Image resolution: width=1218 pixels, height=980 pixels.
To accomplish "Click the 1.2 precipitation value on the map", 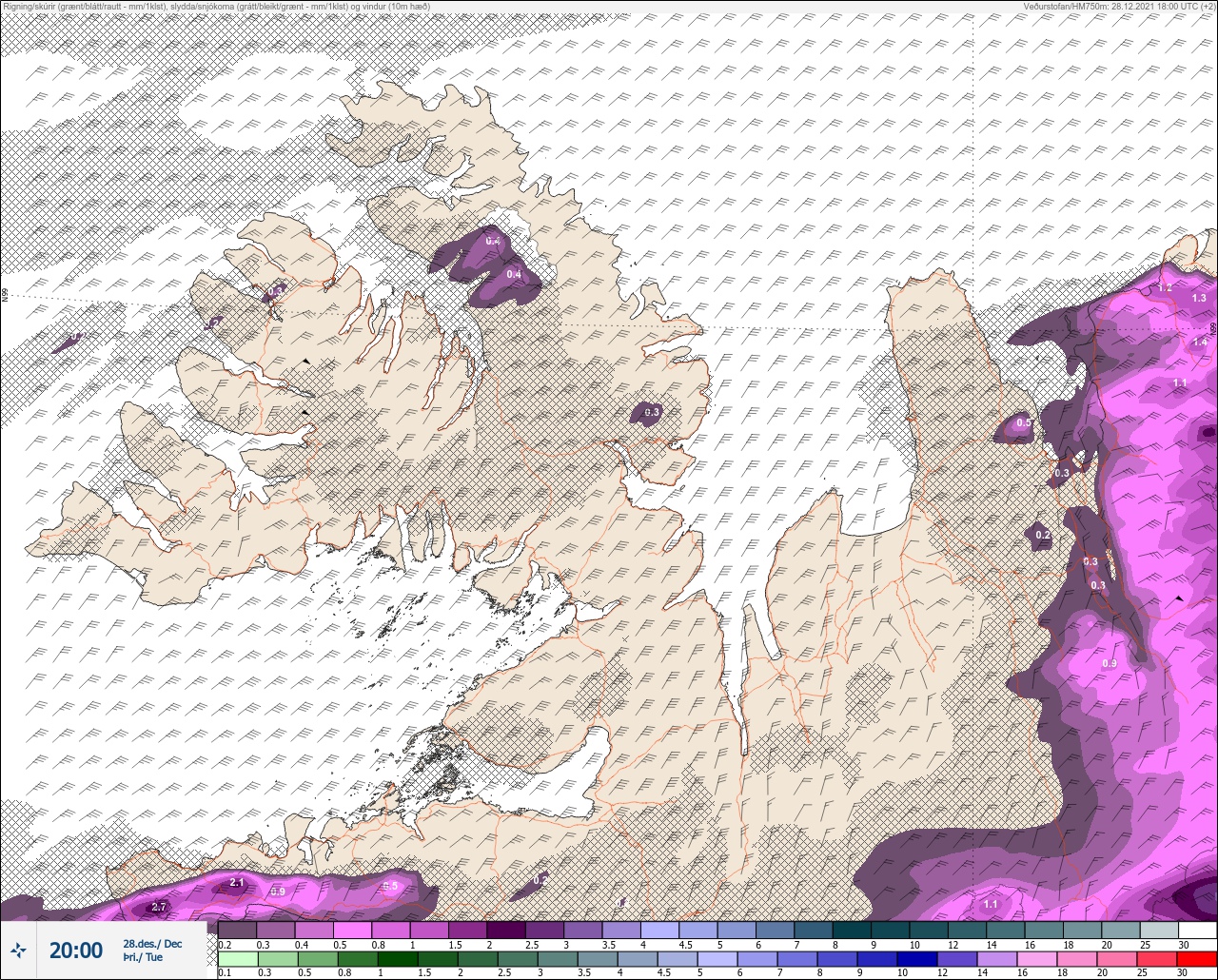I will pyautogui.click(x=1165, y=287).
